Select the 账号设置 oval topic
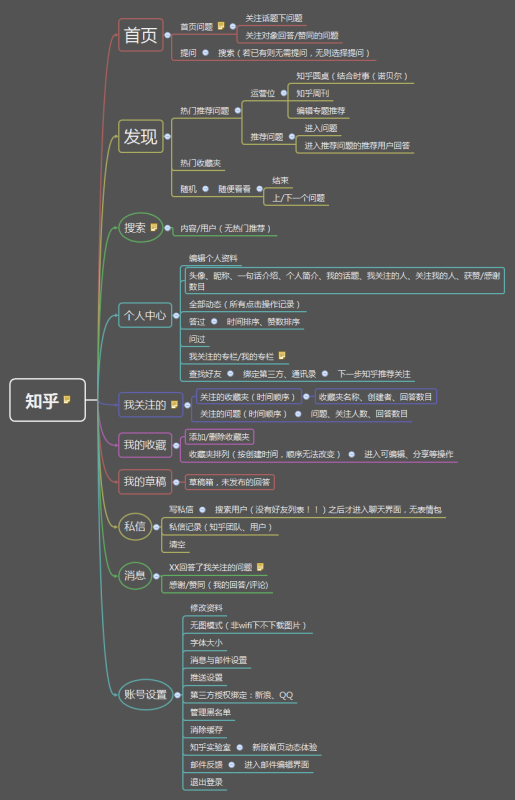 [145, 694]
